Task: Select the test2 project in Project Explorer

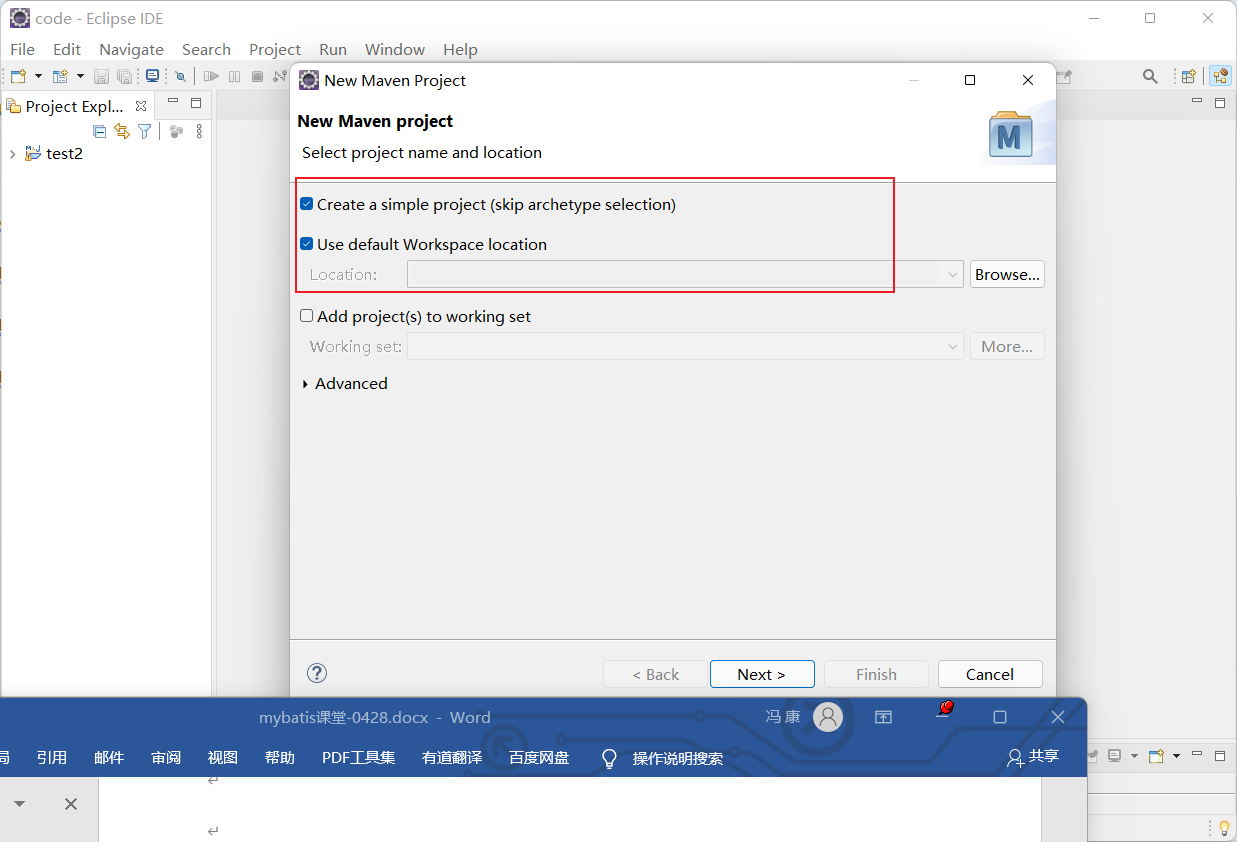Action: pos(64,154)
